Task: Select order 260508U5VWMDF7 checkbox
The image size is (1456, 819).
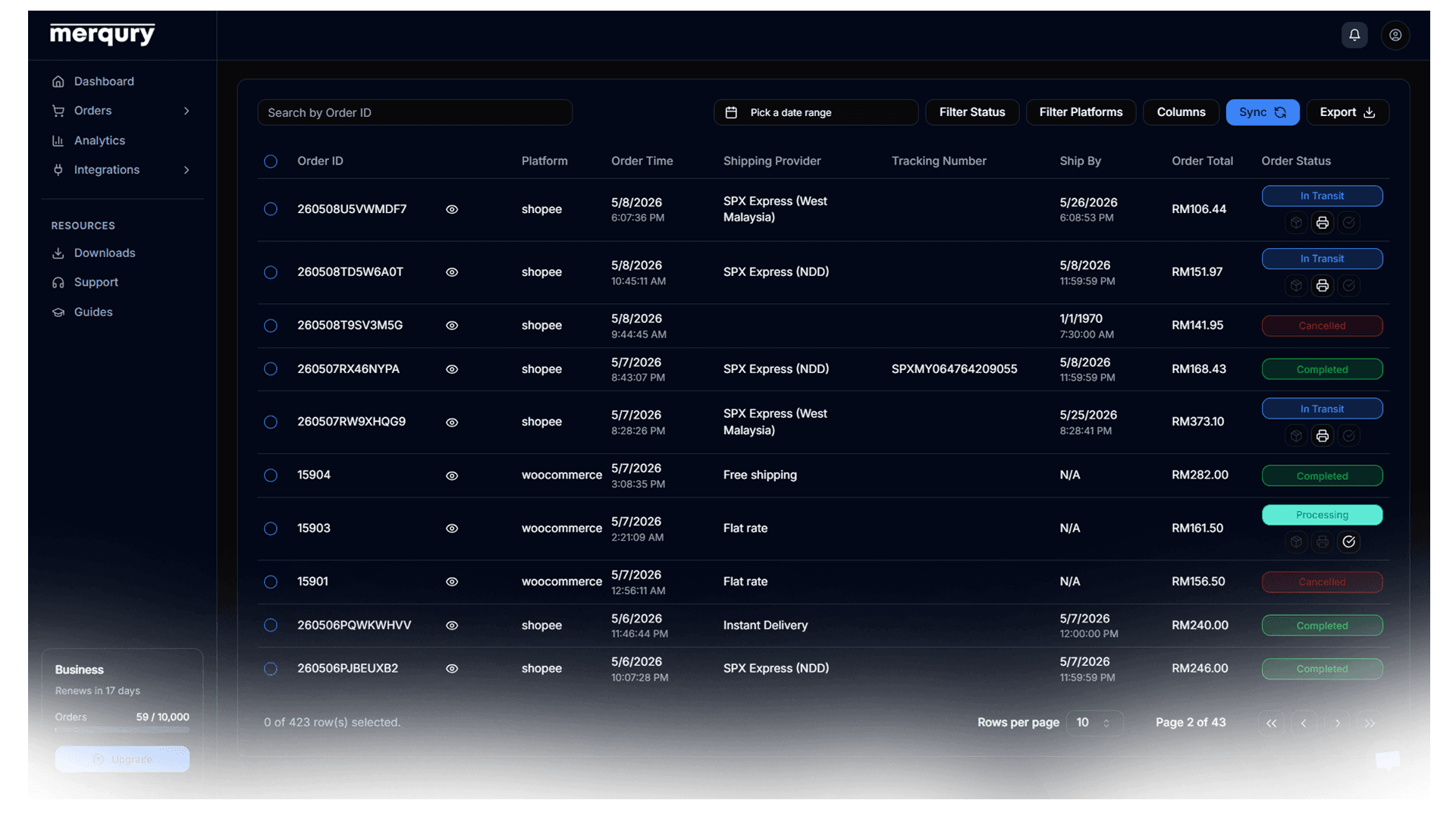Action: point(271,209)
